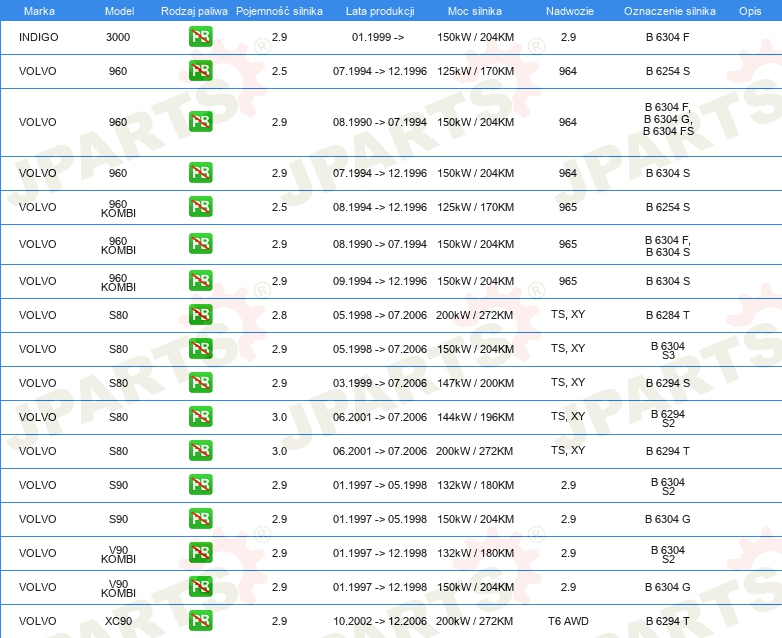The image size is (782, 638).
Task: Click fuel icon in S80 147kW / 200KM row
Action: click(x=200, y=383)
